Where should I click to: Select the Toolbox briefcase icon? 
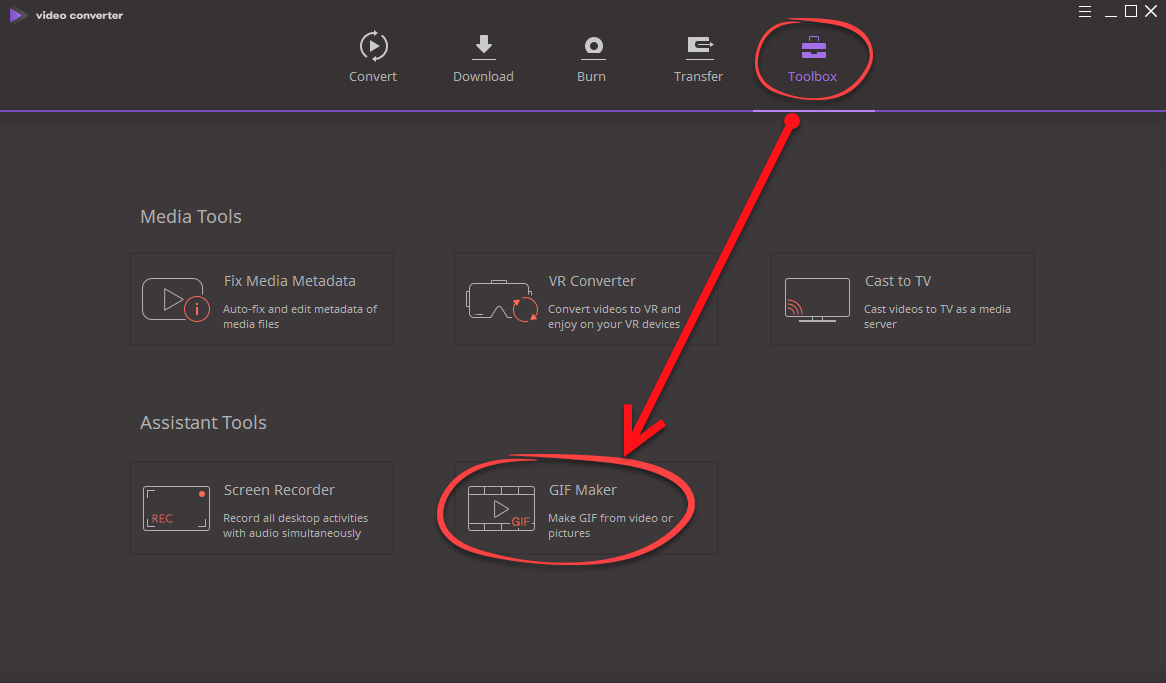coord(814,48)
